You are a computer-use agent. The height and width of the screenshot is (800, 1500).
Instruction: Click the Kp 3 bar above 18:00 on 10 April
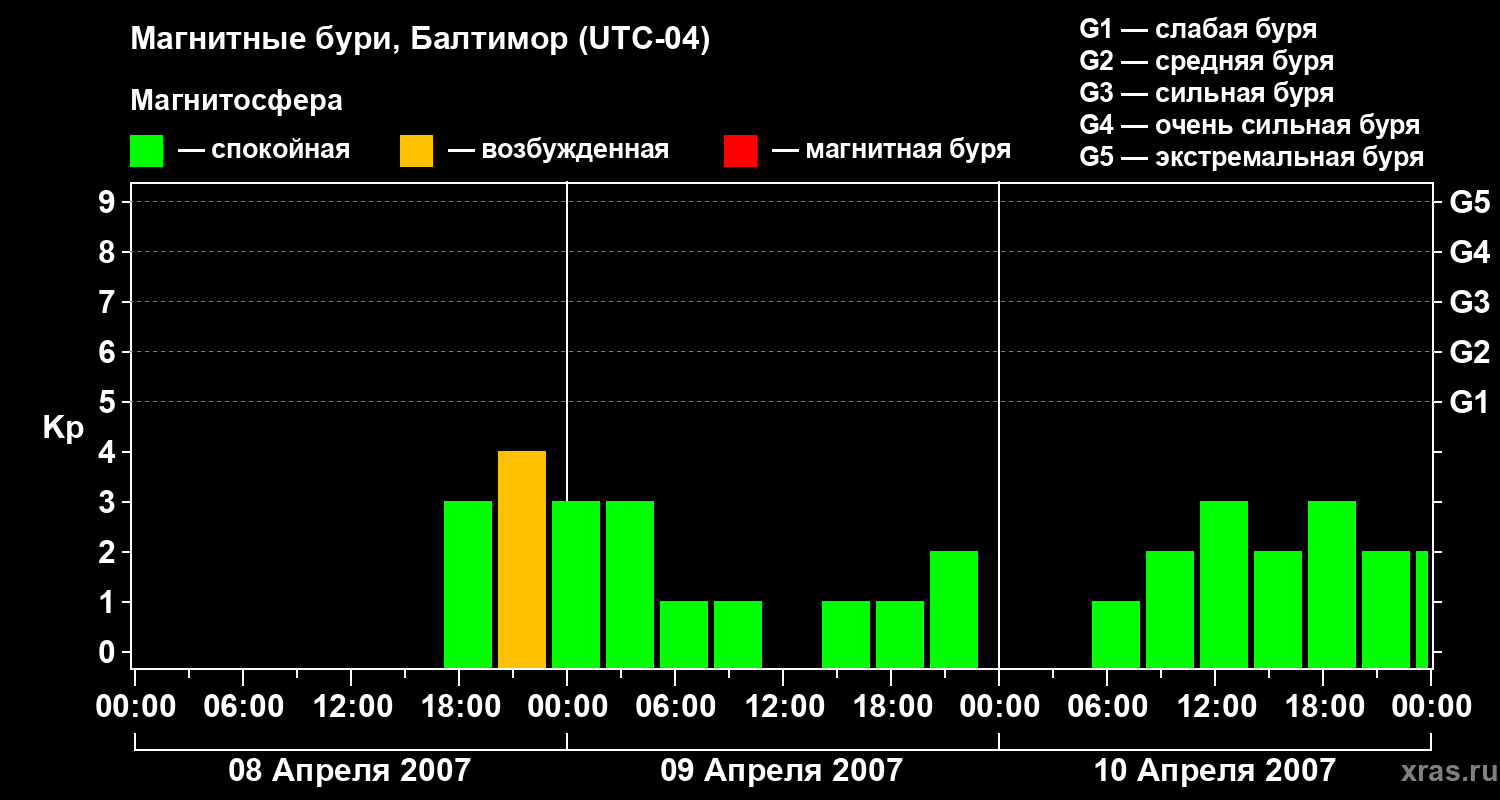(x=1332, y=584)
